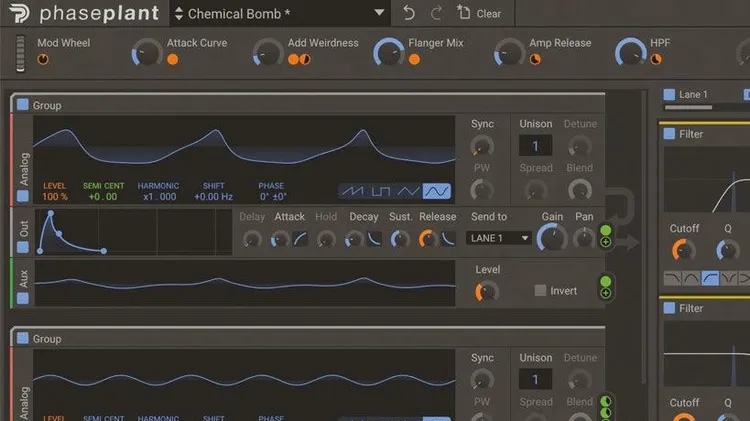Click the first Analog PW knob
The height and width of the screenshot is (421, 750).
[482, 190]
